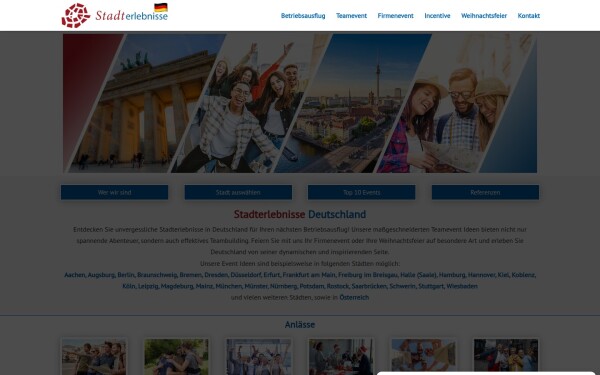Open the Anlässe thumbnail of people hugging outdoors

(x=176, y=357)
